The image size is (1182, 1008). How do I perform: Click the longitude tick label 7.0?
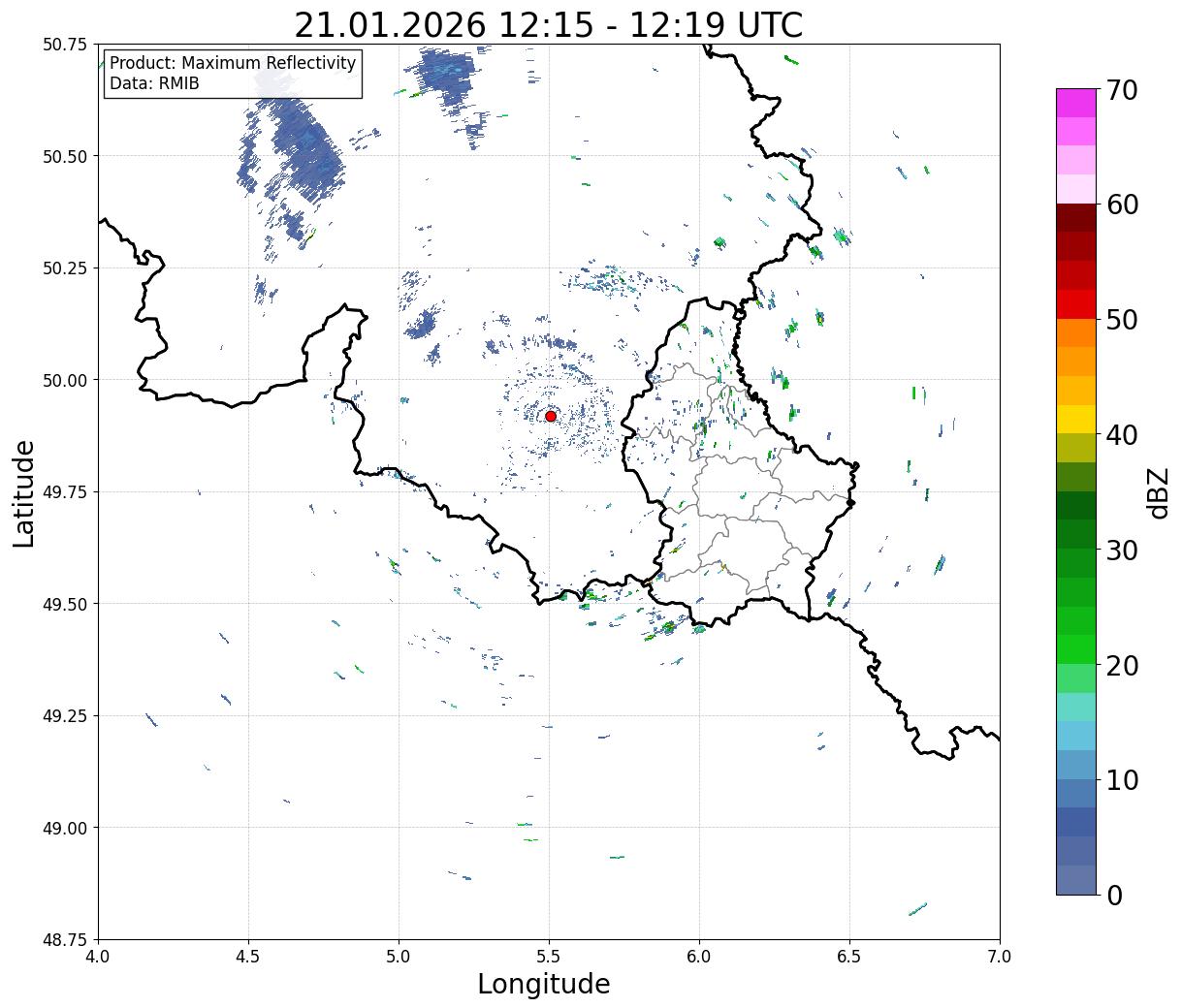click(1000, 957)
